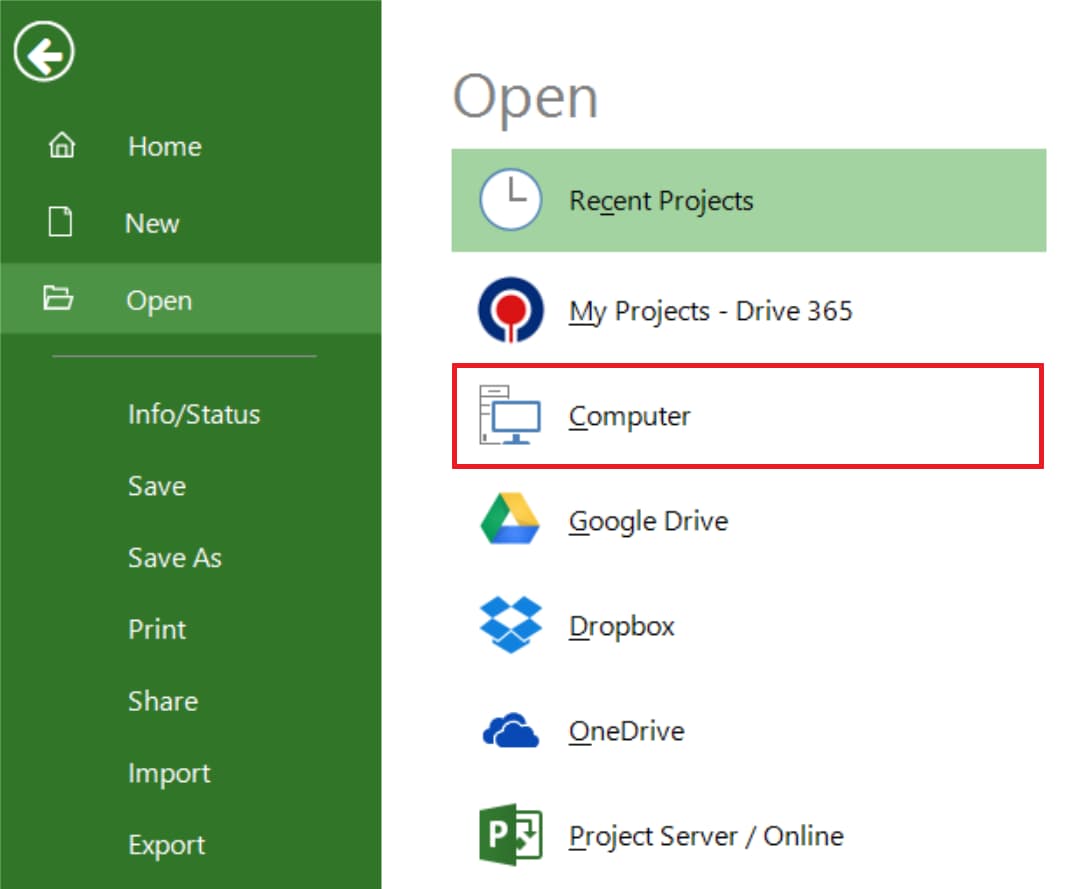Open the Print screen
1068x889 pixels.
[157, 629]
